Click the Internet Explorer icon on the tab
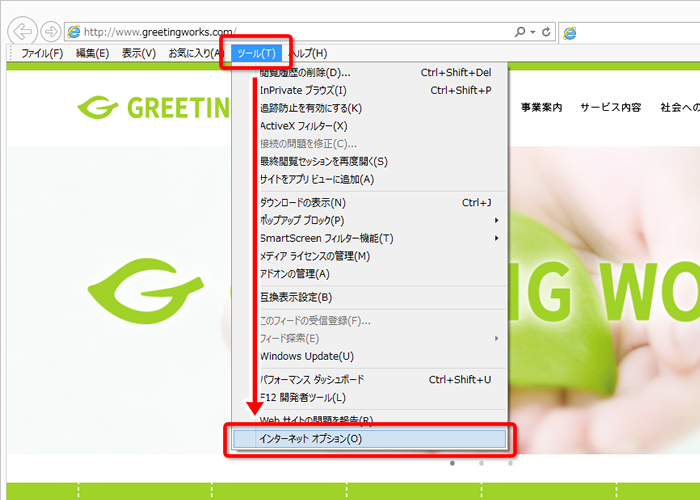This screenshot has width=700, height=500. pyautogui.click(x=570, y=33)
